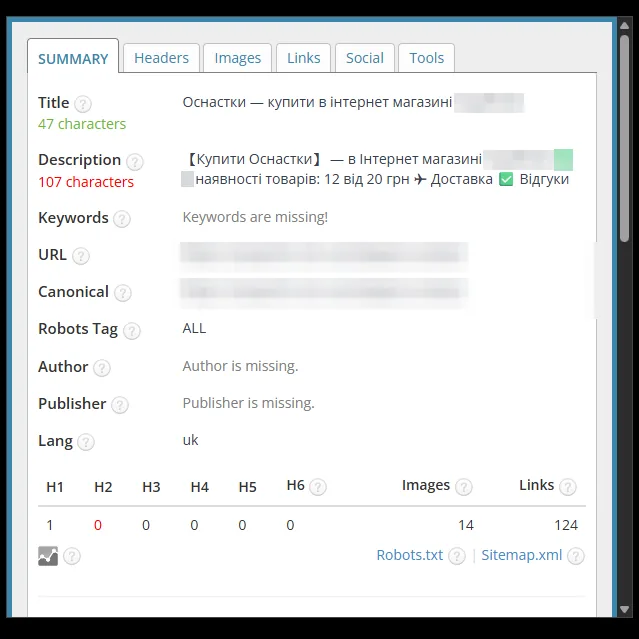Screen dimensions: 639x639
Task: Click help icon beside the chart icon
Action: [x=72, y=556]
